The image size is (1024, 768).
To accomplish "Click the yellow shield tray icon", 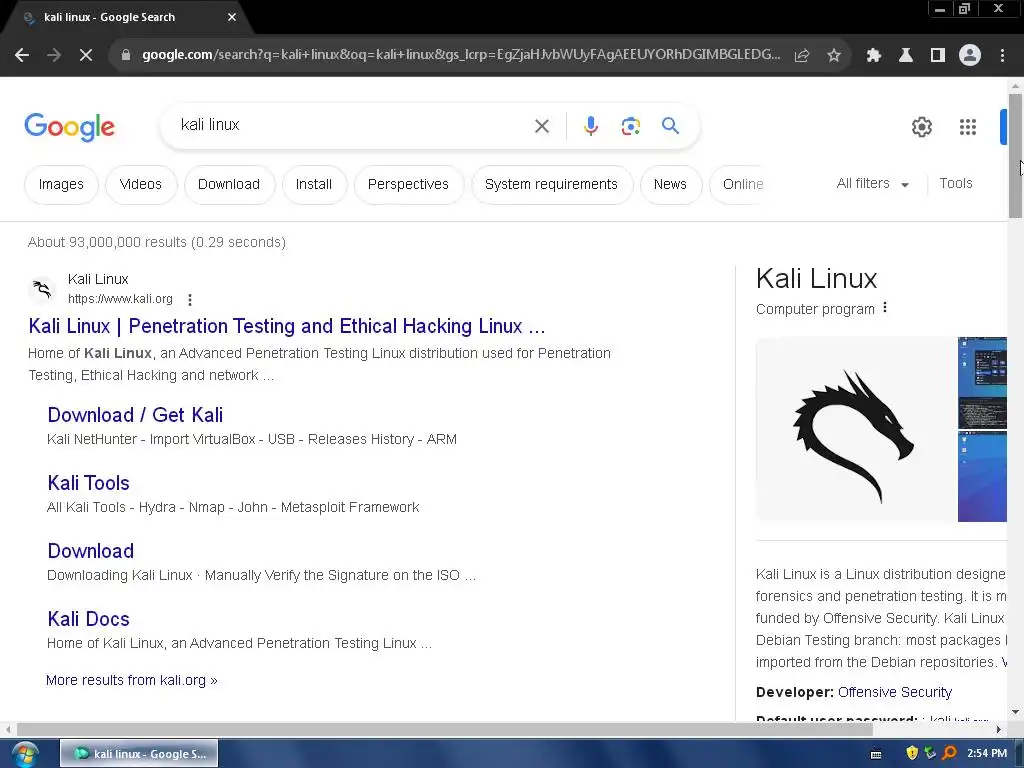I will coord(912,753).
